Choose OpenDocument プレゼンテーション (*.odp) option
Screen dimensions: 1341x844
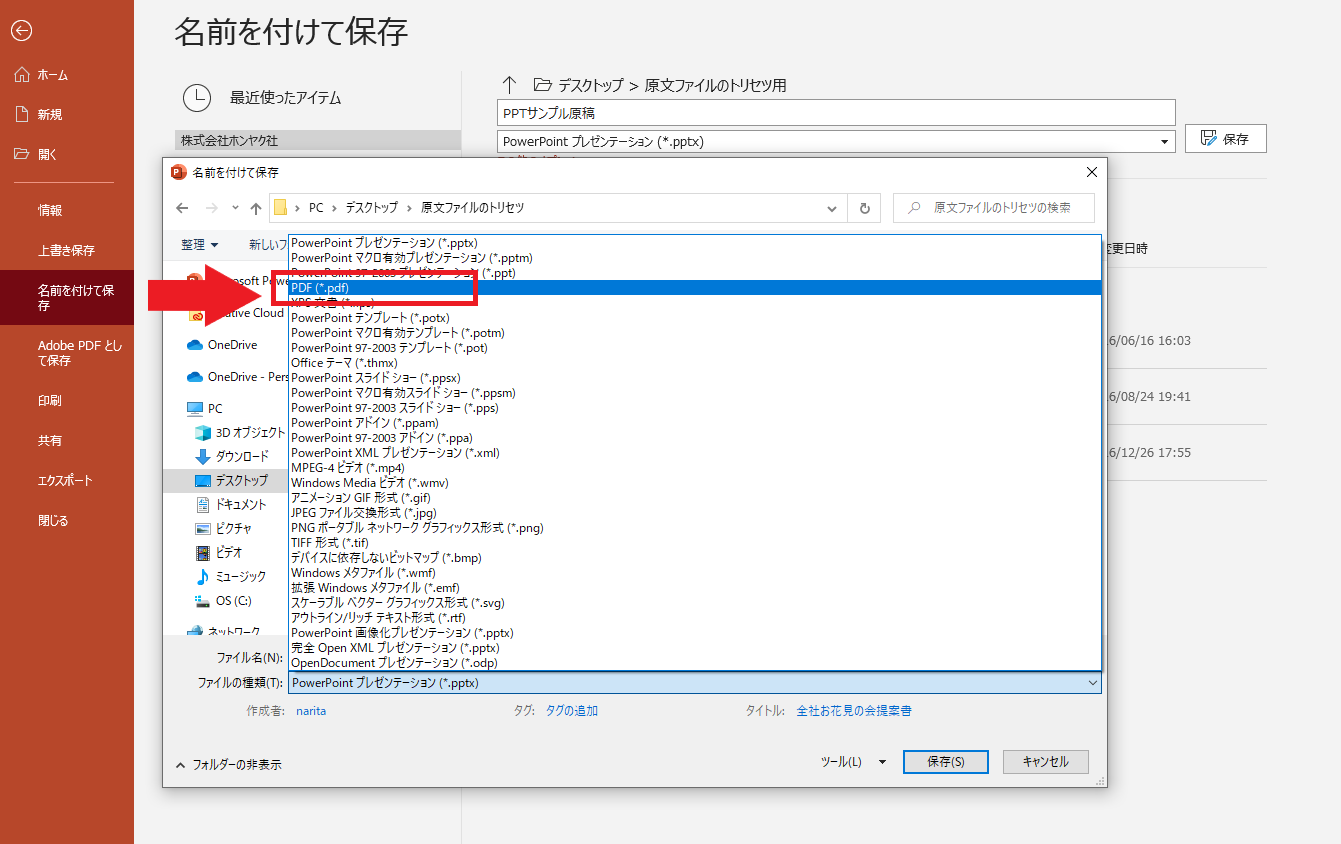pyautogui.click(x=695, y=663)
